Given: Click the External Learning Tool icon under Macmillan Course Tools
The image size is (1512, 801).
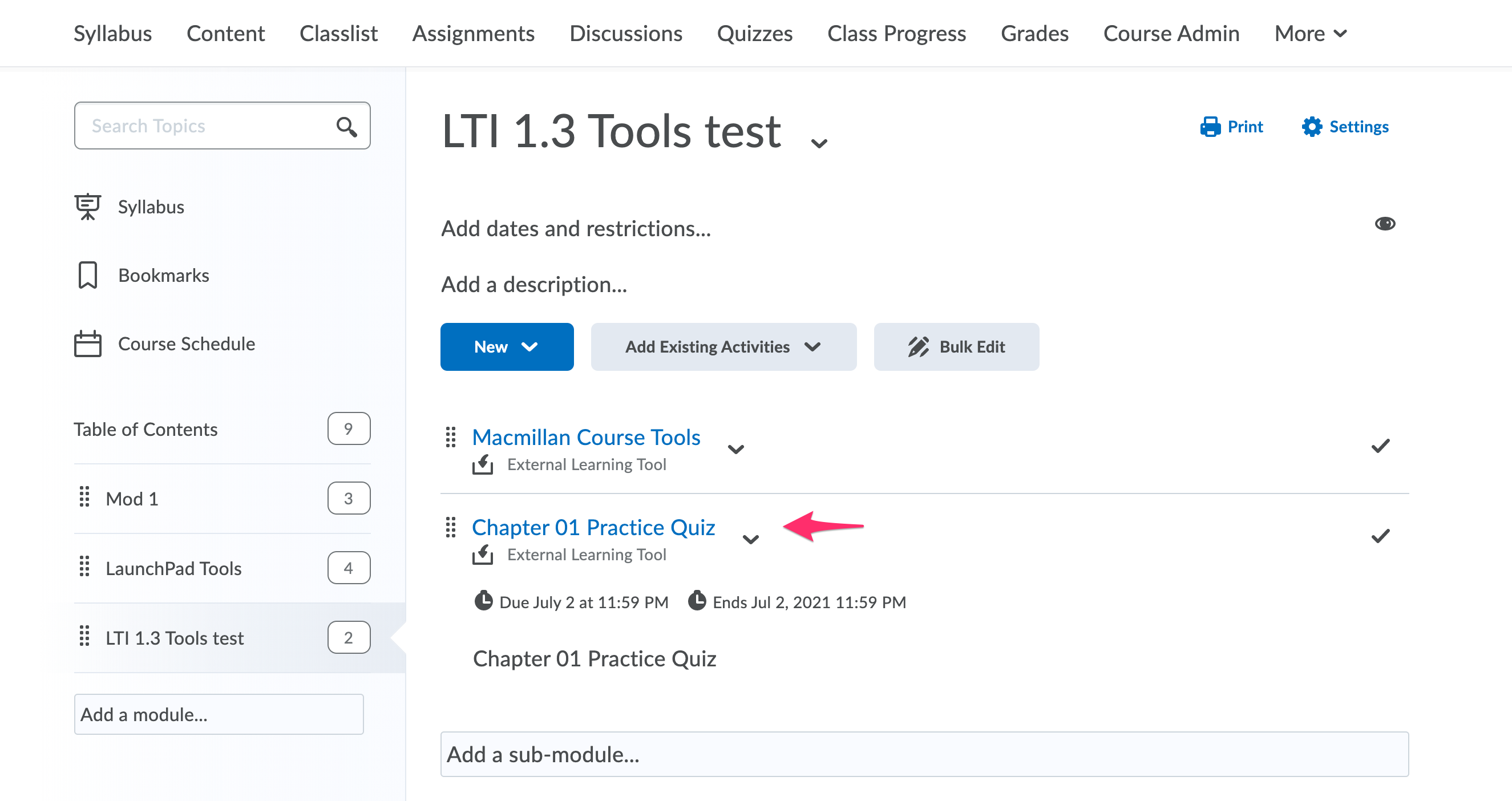Looking at the screenshot, I should tap(483, 464).
